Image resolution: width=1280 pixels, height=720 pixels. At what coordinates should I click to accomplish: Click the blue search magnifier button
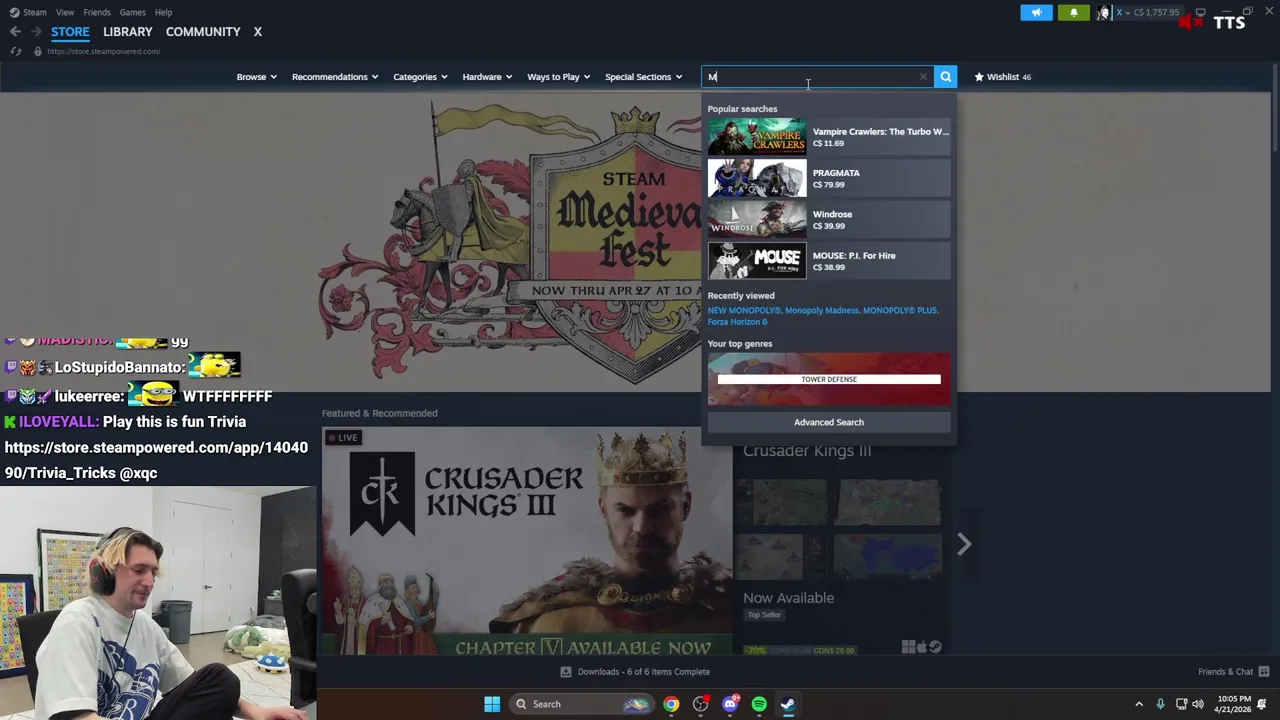[945, 77]
